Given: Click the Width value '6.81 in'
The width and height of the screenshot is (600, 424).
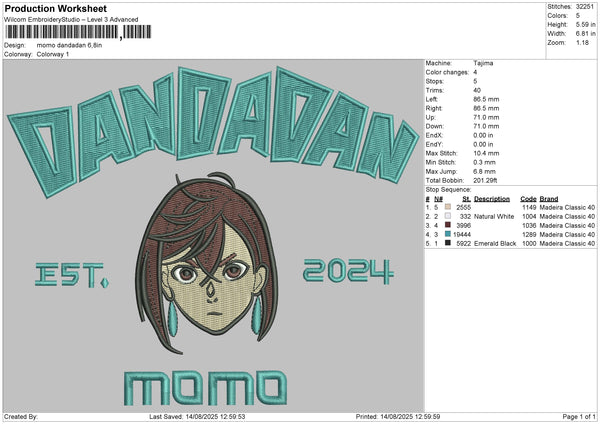Looking at the screenshot, I should pyautogui.click(x=586, y=34).
